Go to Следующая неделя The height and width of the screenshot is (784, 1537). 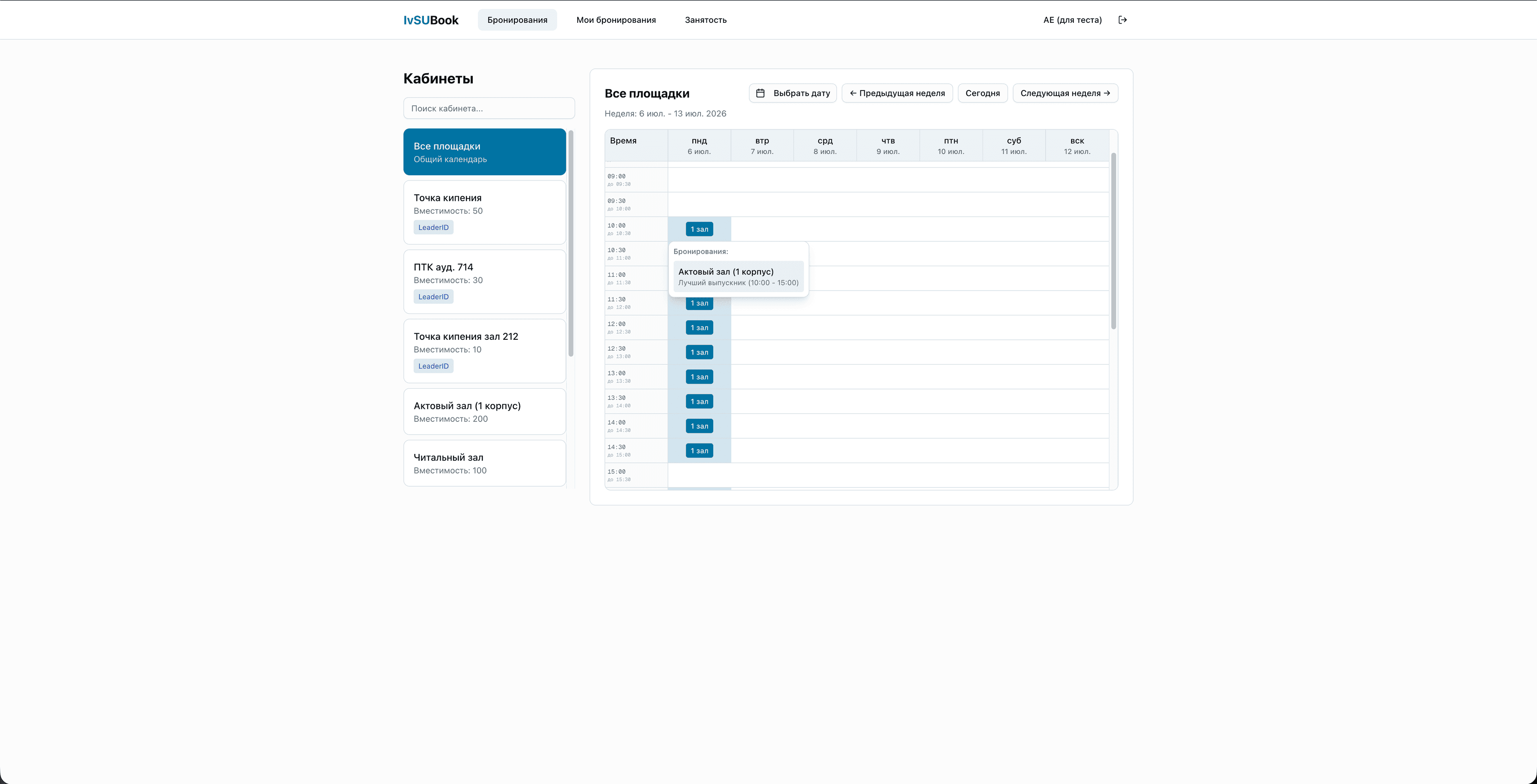[1065, 93]
